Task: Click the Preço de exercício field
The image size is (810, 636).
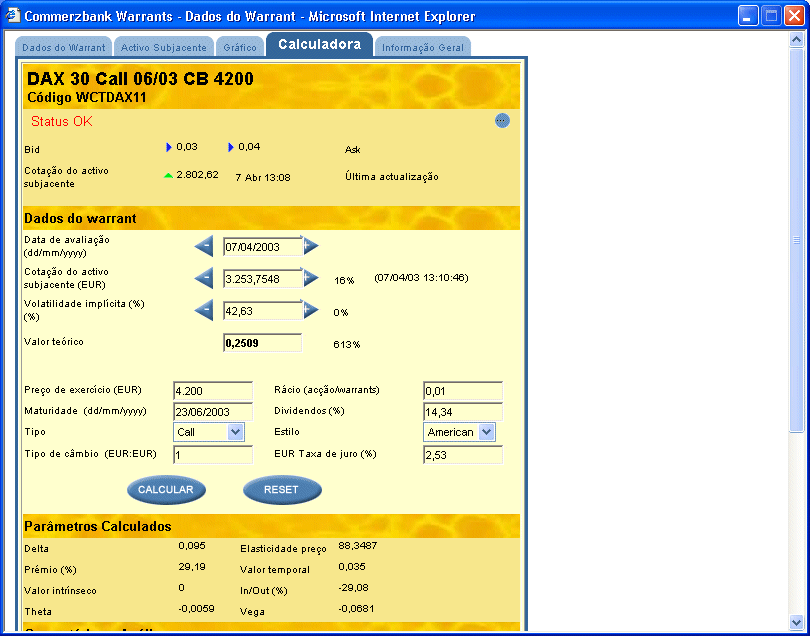Action: (x=213, y=391)
